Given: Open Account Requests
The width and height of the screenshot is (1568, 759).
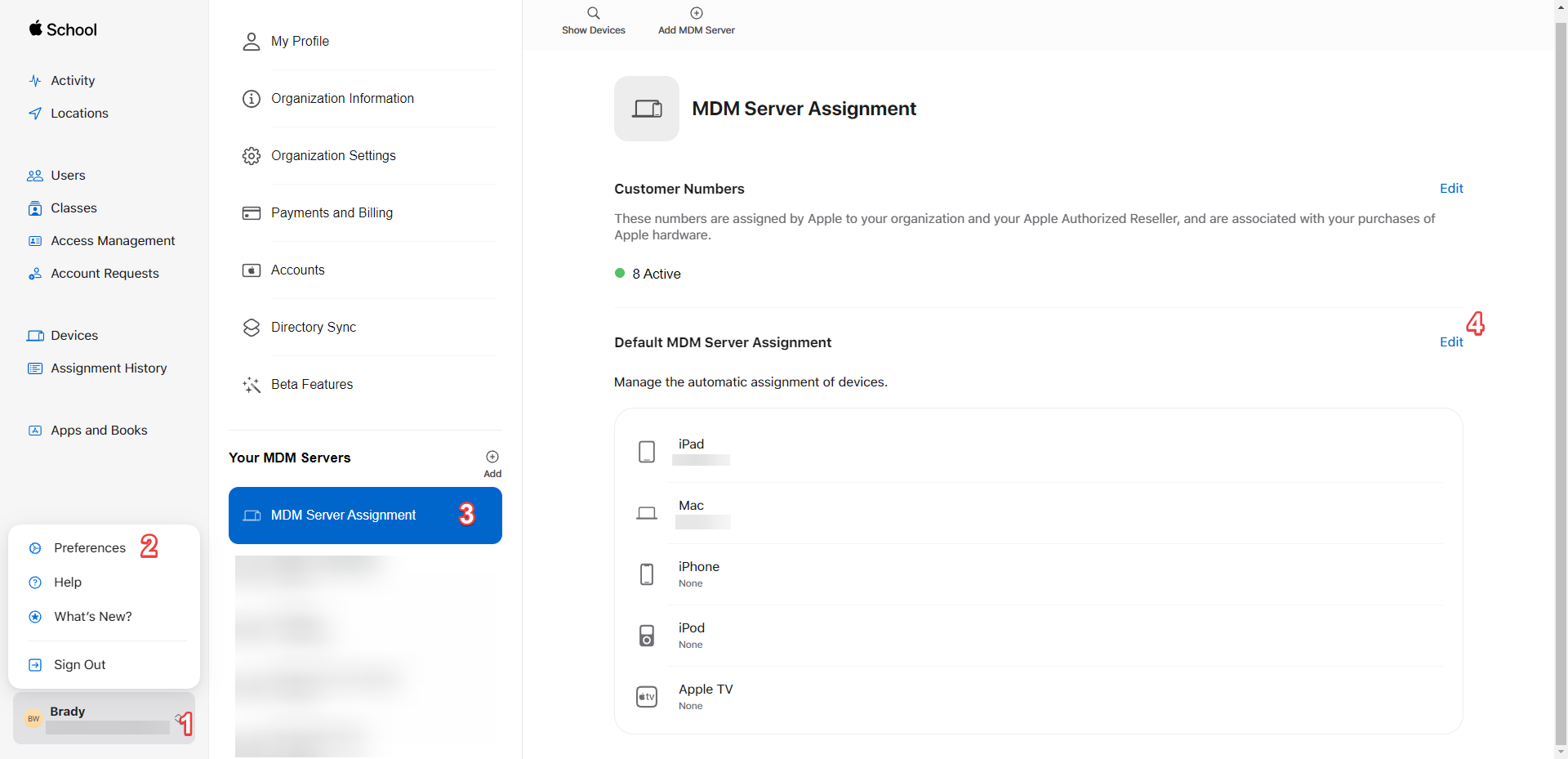Looking at the screenshot, I should pos(104,273).
